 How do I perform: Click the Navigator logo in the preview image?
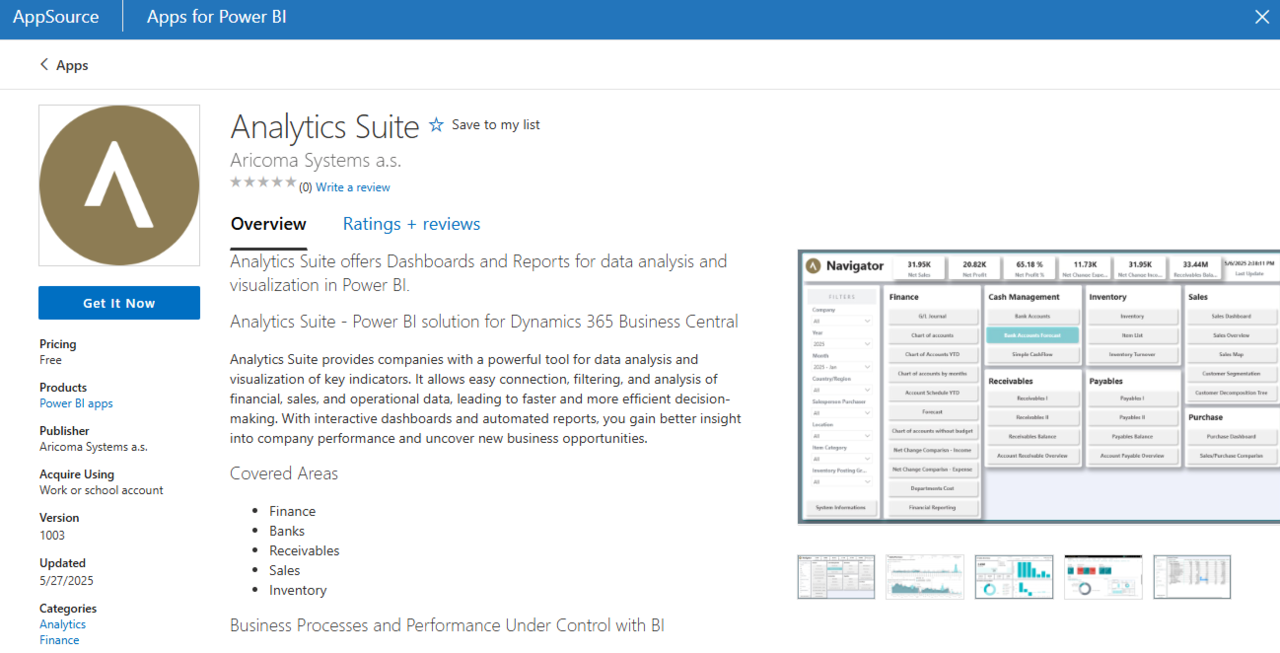click(812, 266)
